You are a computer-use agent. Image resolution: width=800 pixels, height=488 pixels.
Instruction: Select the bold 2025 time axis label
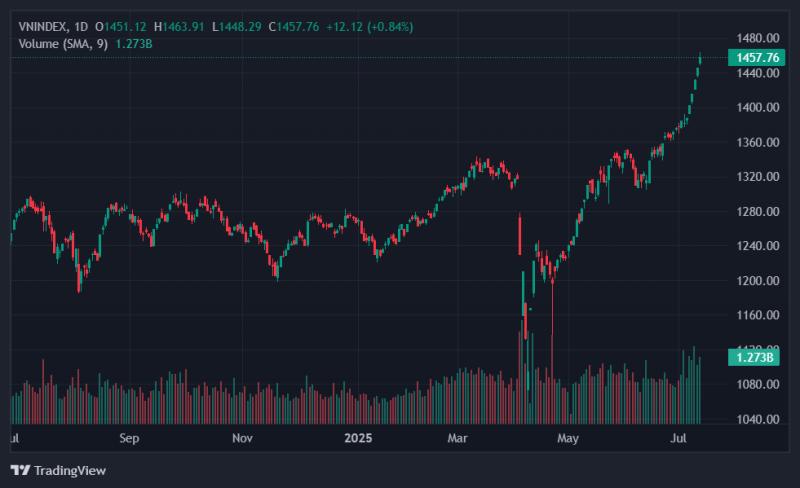tap(358, 438)
